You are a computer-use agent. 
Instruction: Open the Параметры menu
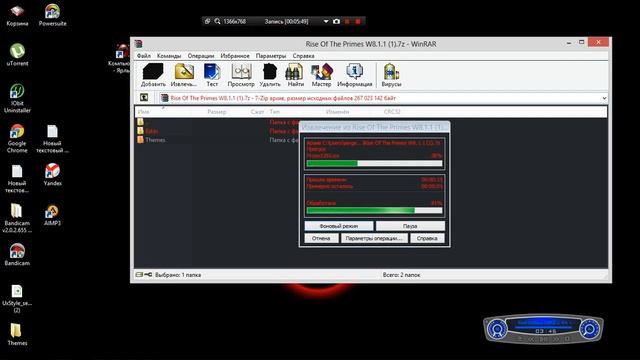click(271, 56)
